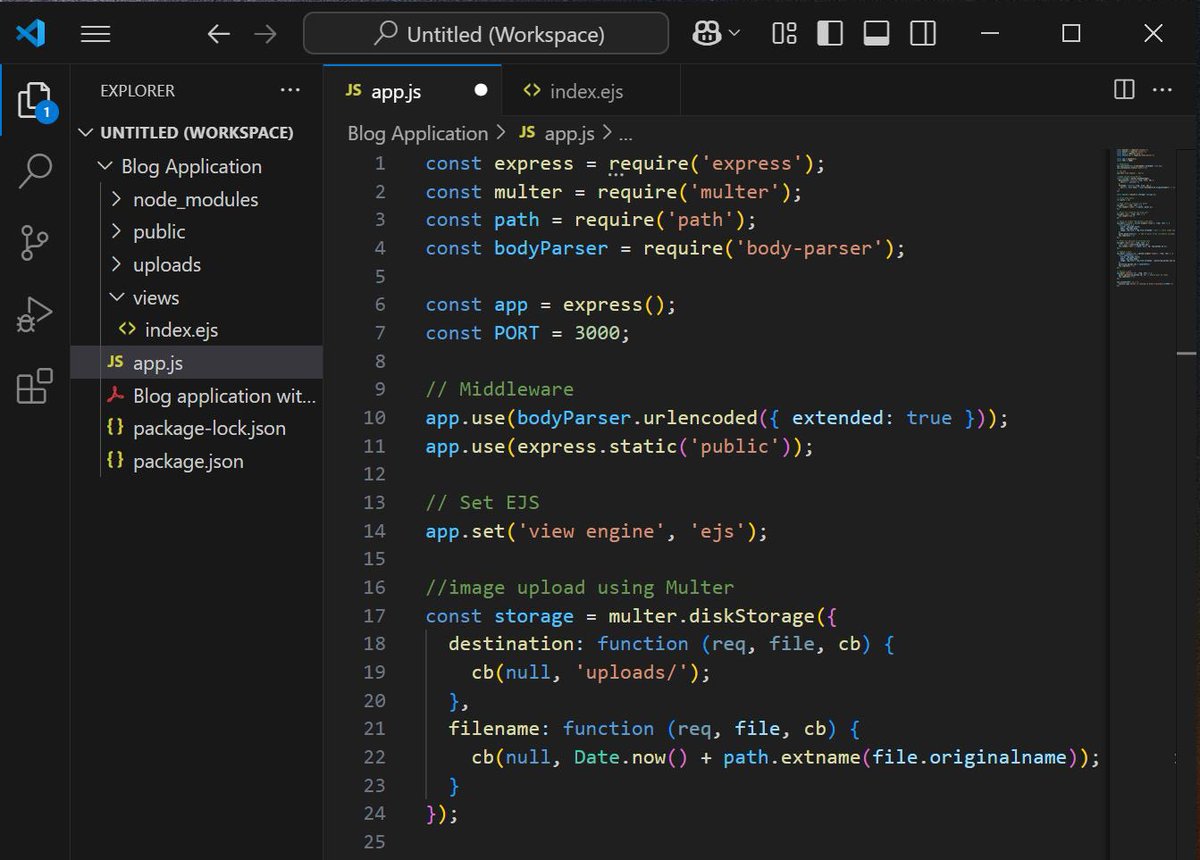Click the '// Middleware' comment
The height and width of the screenshot is (860, 1200).
point(500,389)
